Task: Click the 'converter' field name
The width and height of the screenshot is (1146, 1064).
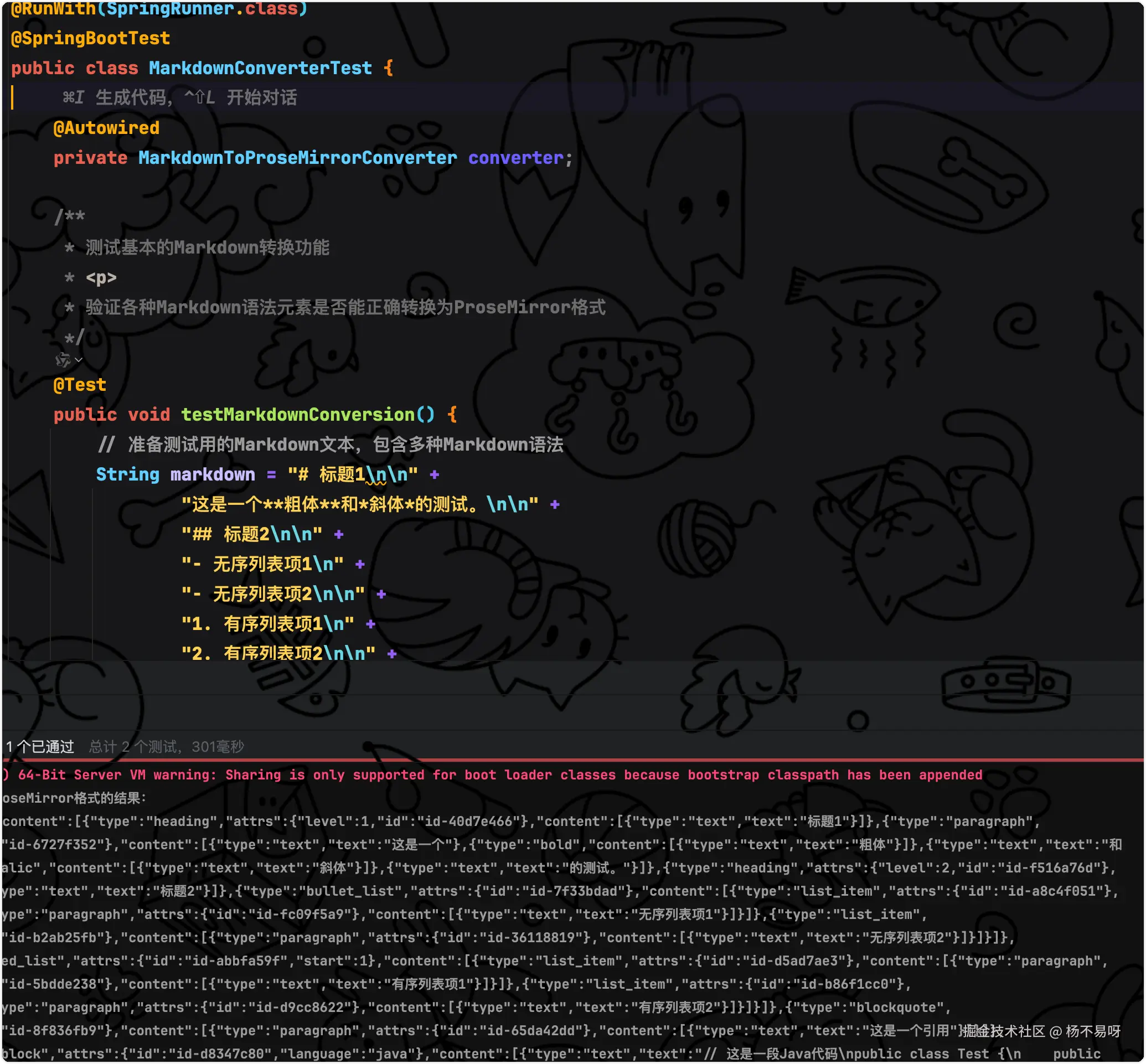Action: pyautogui.click(x=515, y=158)
